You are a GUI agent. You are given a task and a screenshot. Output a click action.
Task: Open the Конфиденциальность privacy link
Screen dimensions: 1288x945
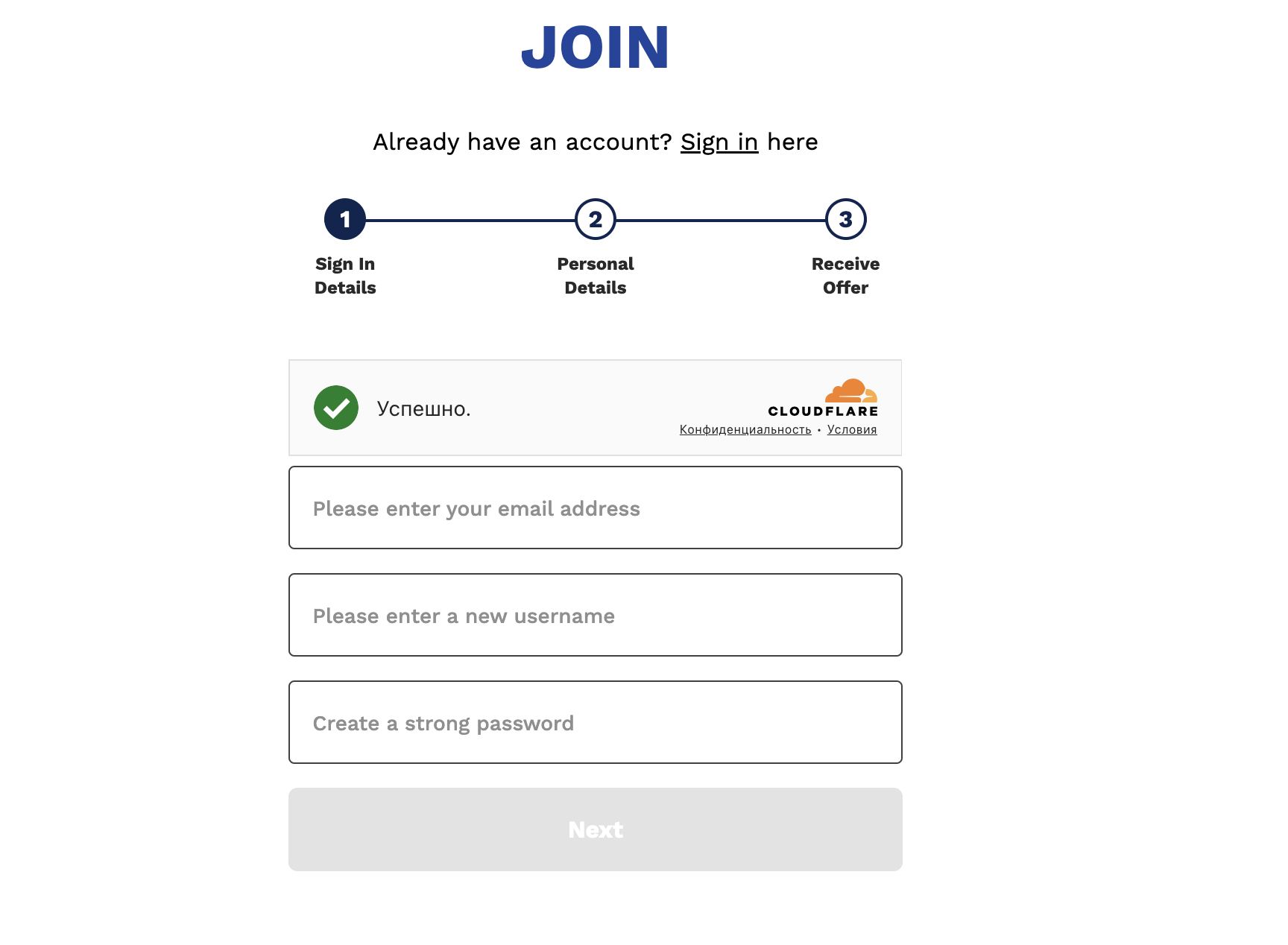tap(745, 430)
